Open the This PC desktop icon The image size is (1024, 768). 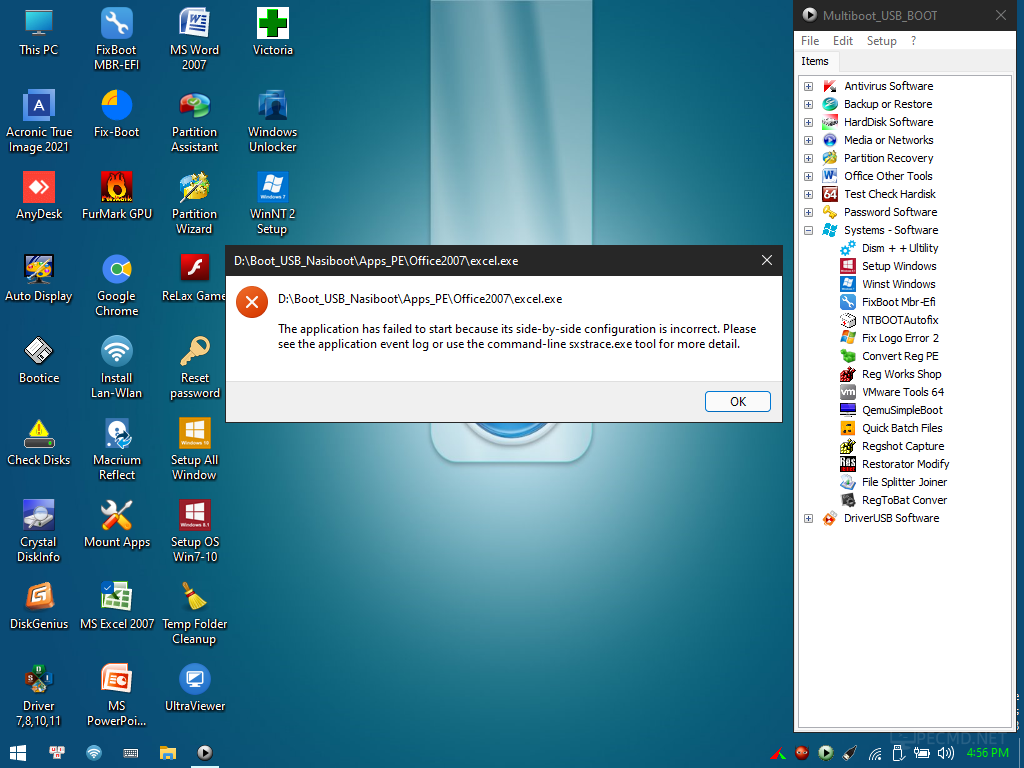(39, 33)
